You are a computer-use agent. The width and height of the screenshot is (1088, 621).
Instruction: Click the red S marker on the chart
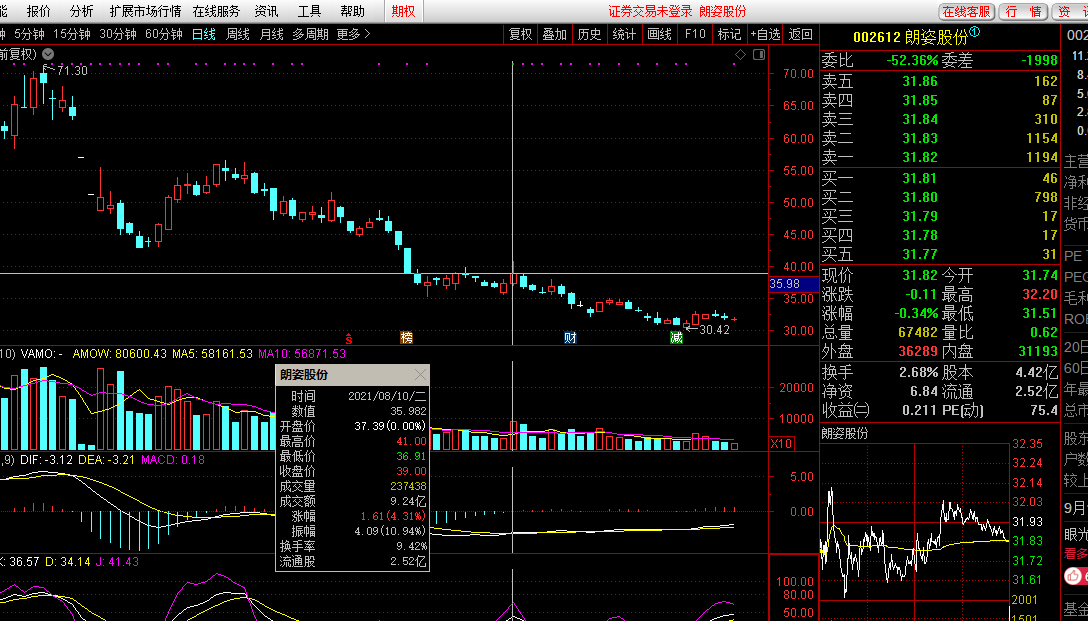[349, 339]
